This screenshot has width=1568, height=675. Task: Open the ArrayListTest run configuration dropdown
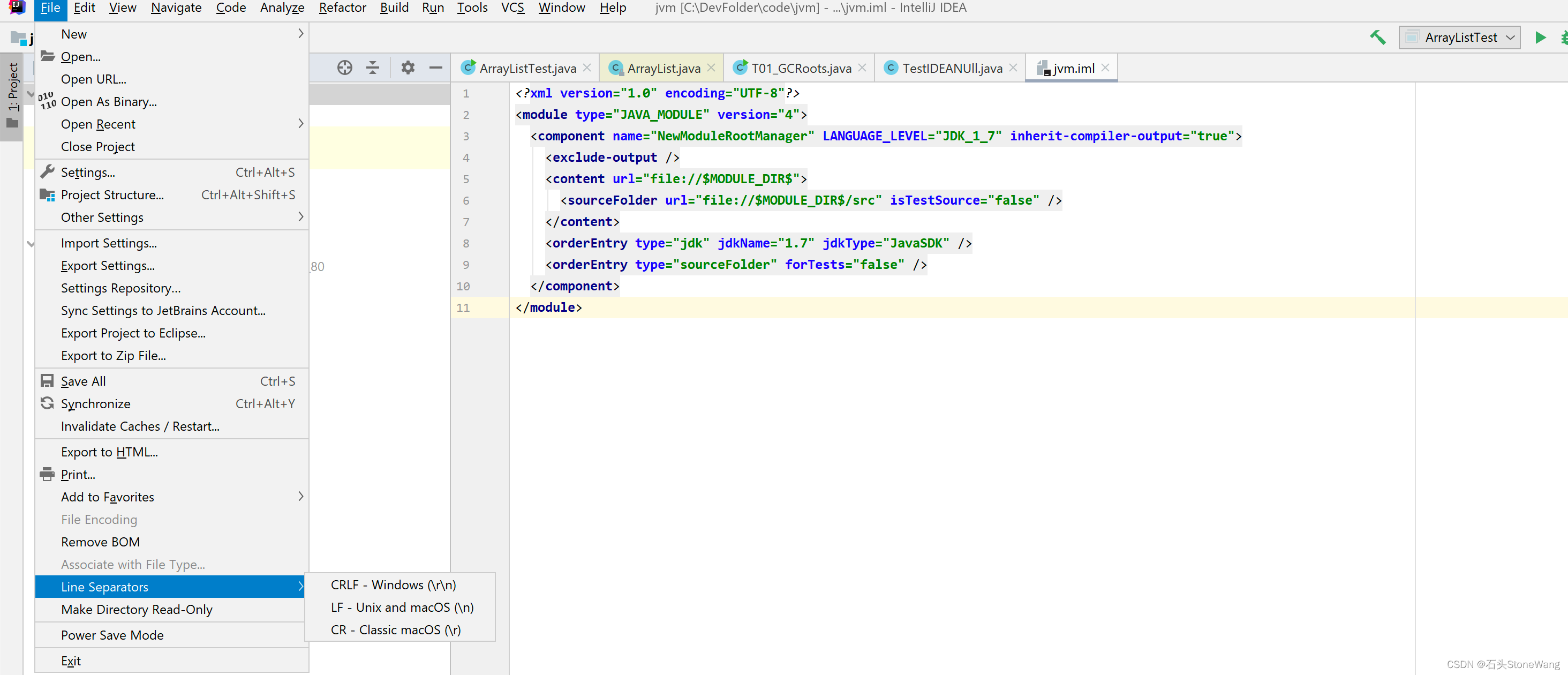coord(1459,37)
